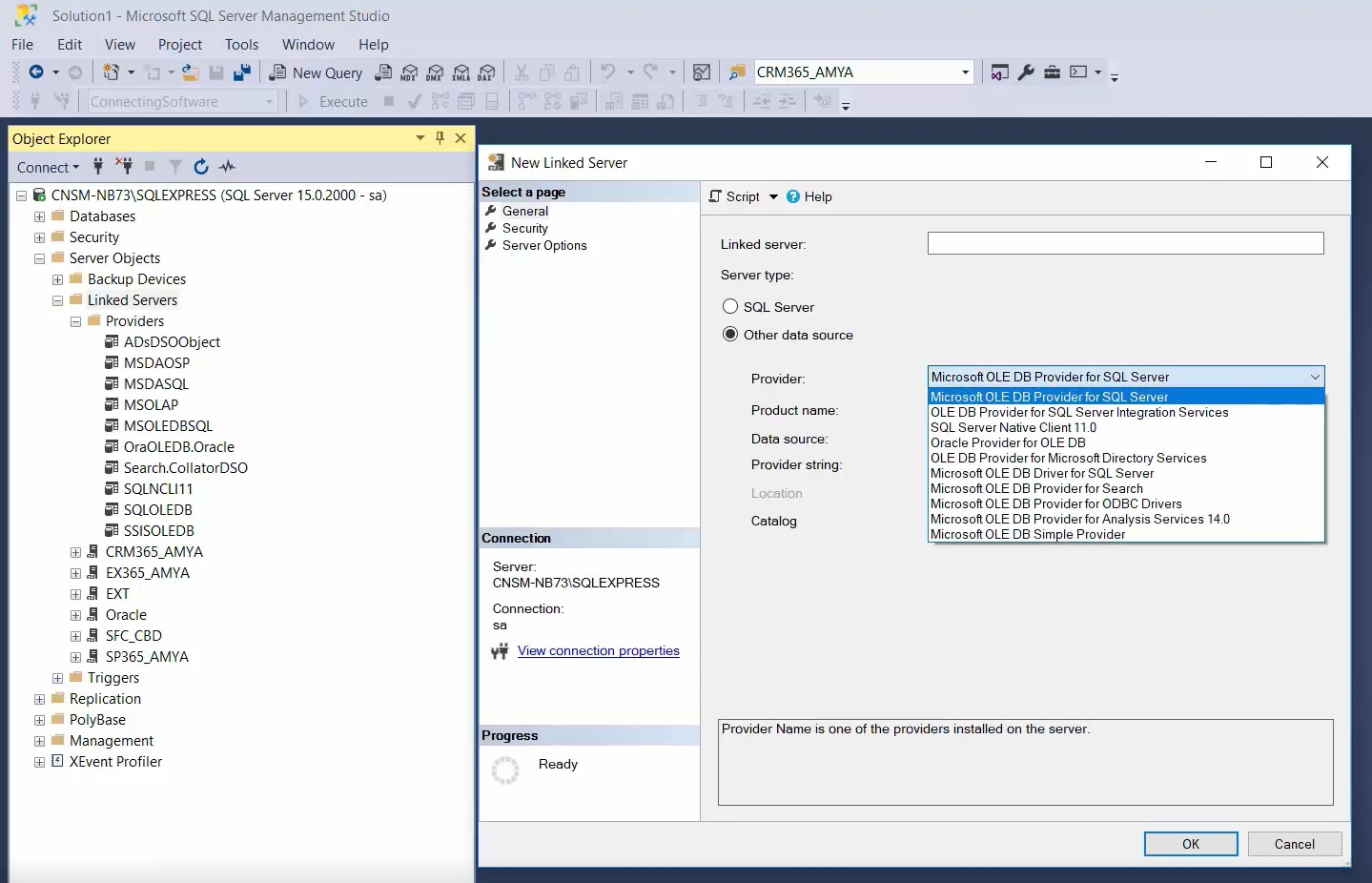This screenshot has height=883, width=1372.
Task: Open the Help menu
Action: (374, 45)
